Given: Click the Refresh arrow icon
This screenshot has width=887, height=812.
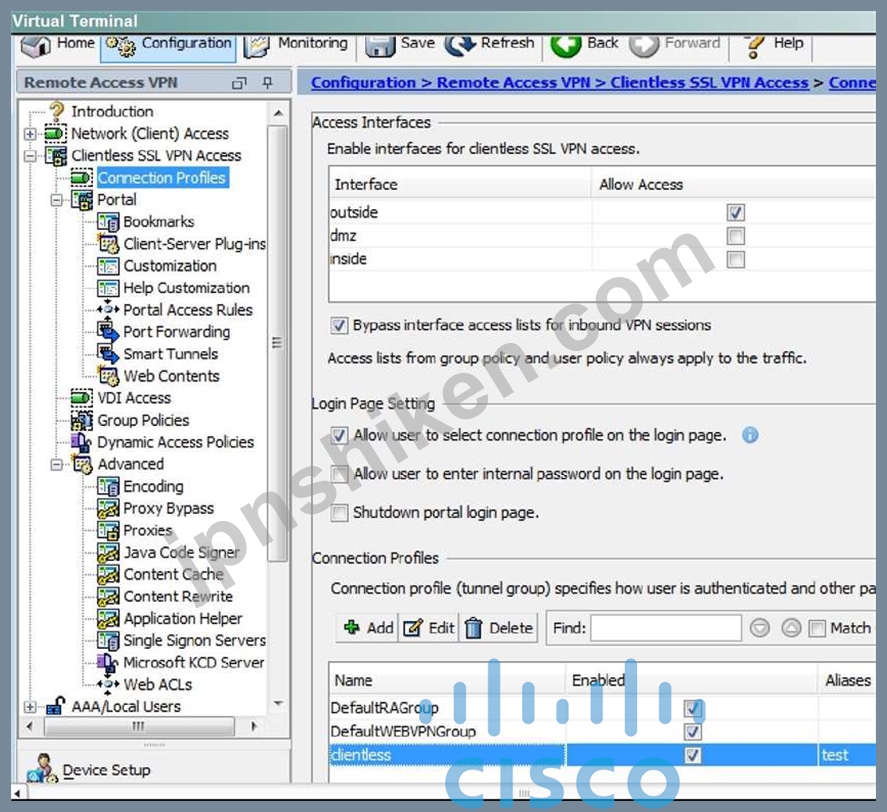Looking at the screenshot, I should [x=460, y=45].
